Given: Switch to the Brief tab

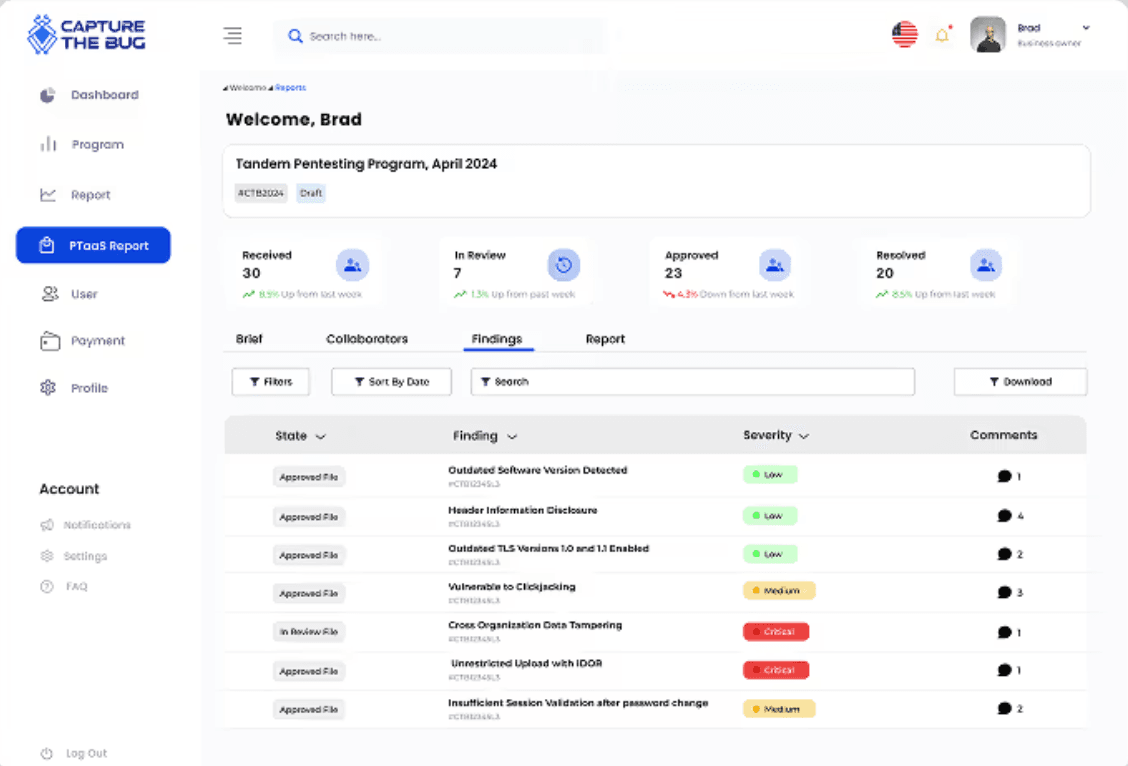Looking at the screenshot, I should pyautogui.click(x=249, y=339).
